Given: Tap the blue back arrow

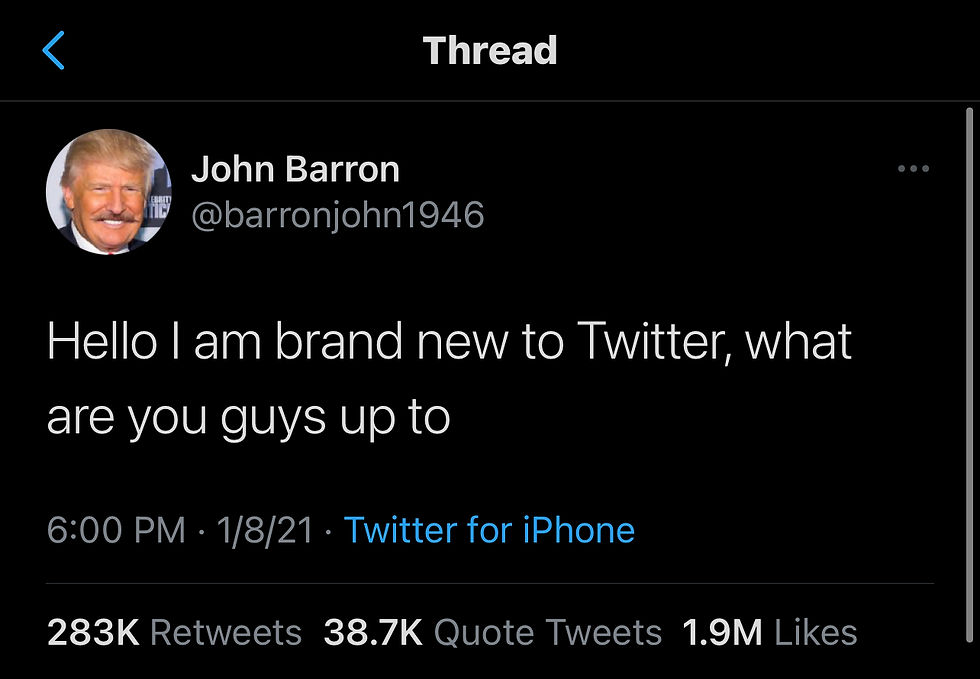Looking at the screenshot, I should tap(54, 50).
